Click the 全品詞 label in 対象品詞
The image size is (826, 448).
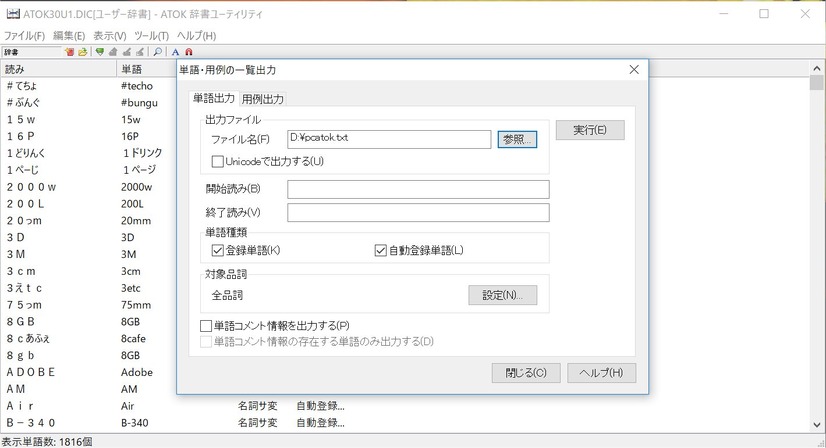point(227,295)
